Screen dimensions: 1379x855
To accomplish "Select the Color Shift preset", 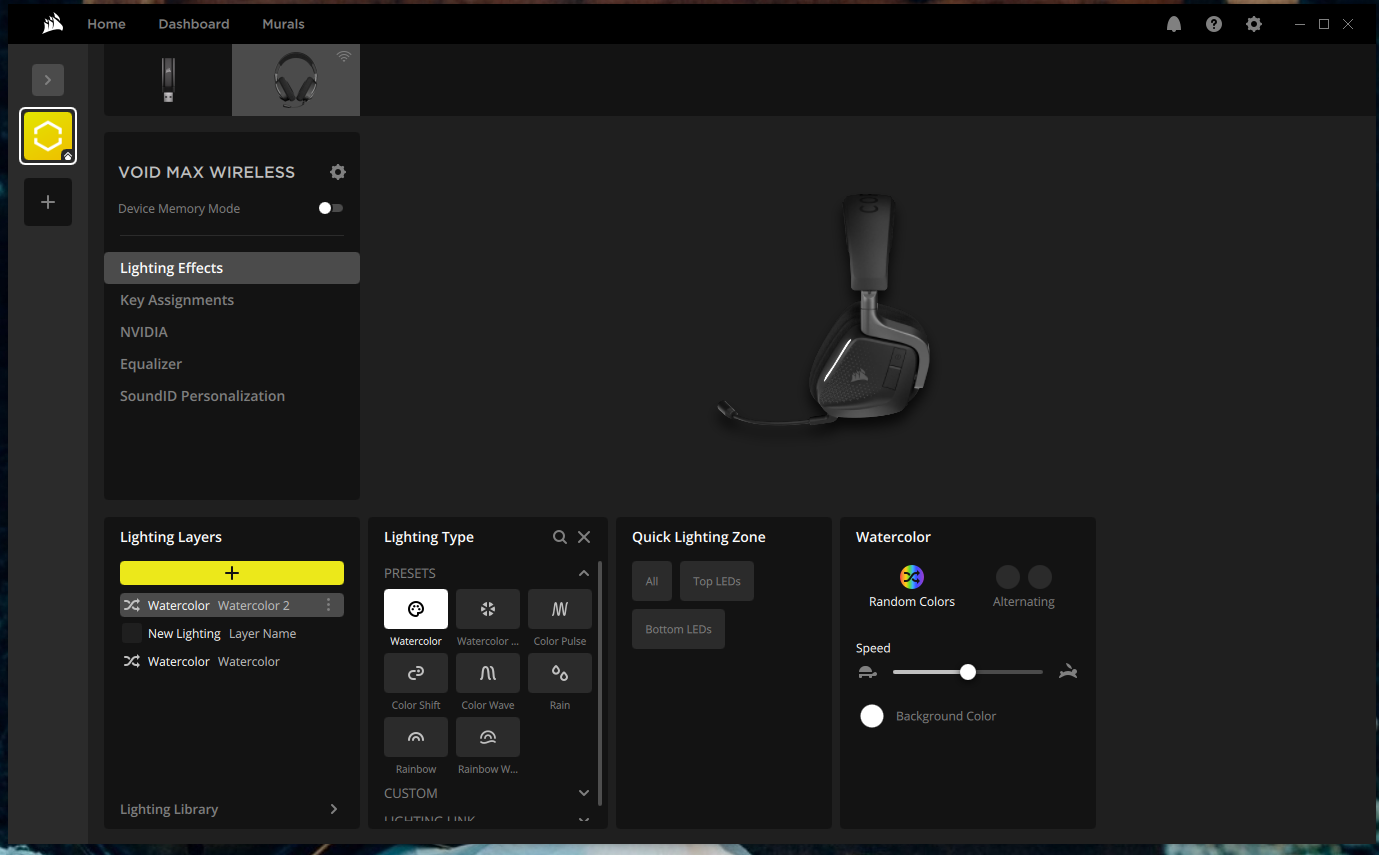I will tap(415, 673).
